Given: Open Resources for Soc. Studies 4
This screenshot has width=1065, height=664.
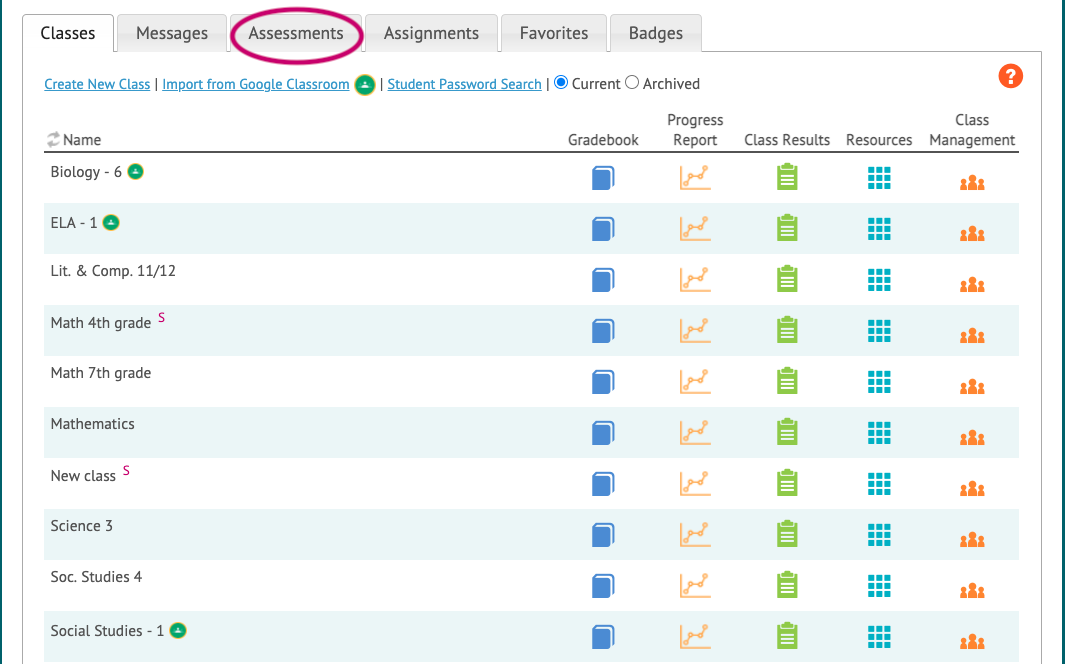Looking at the screenshot, I should pyautogui.click(x=879, y=585).
